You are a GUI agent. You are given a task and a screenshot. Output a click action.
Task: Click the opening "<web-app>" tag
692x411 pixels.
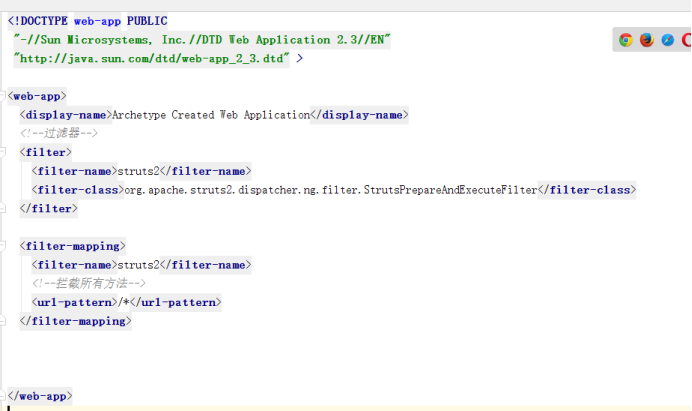coord(37,96)
